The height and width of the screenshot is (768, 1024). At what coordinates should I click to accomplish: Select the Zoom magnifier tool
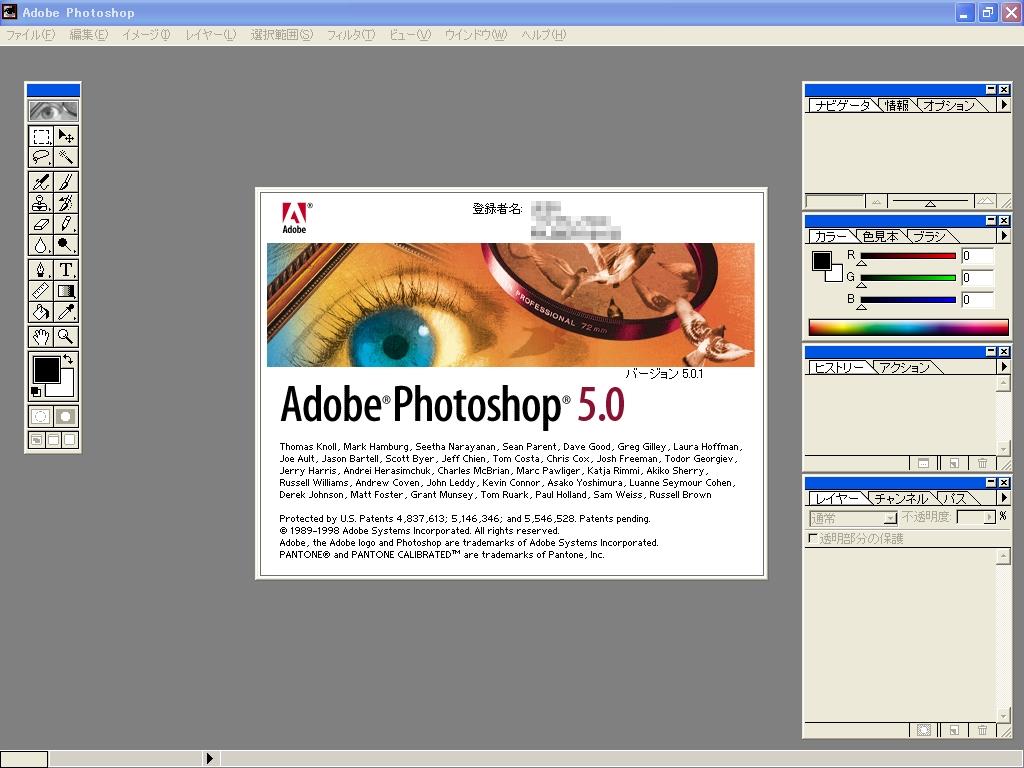[65, 336]
